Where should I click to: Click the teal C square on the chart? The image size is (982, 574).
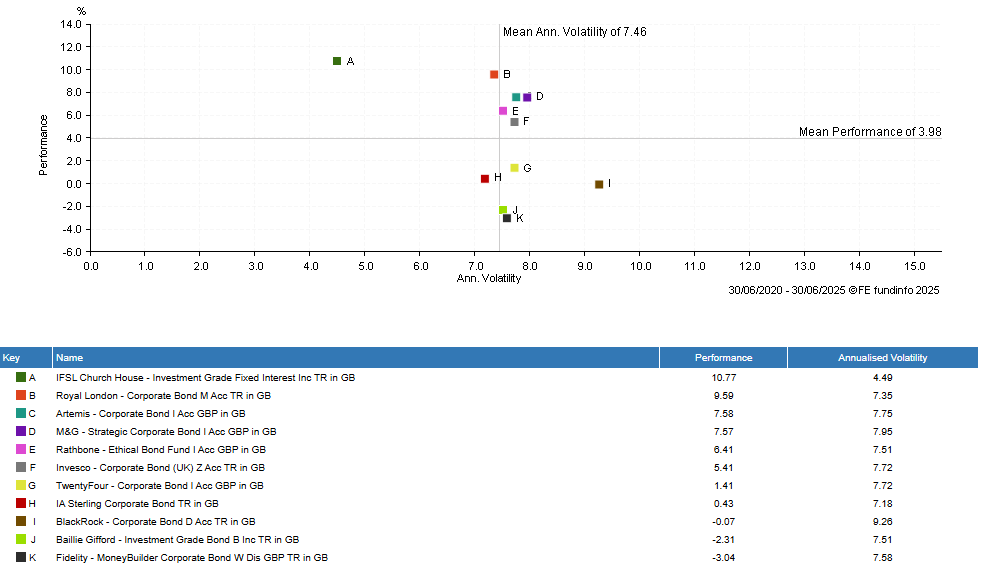click(516, 97)
